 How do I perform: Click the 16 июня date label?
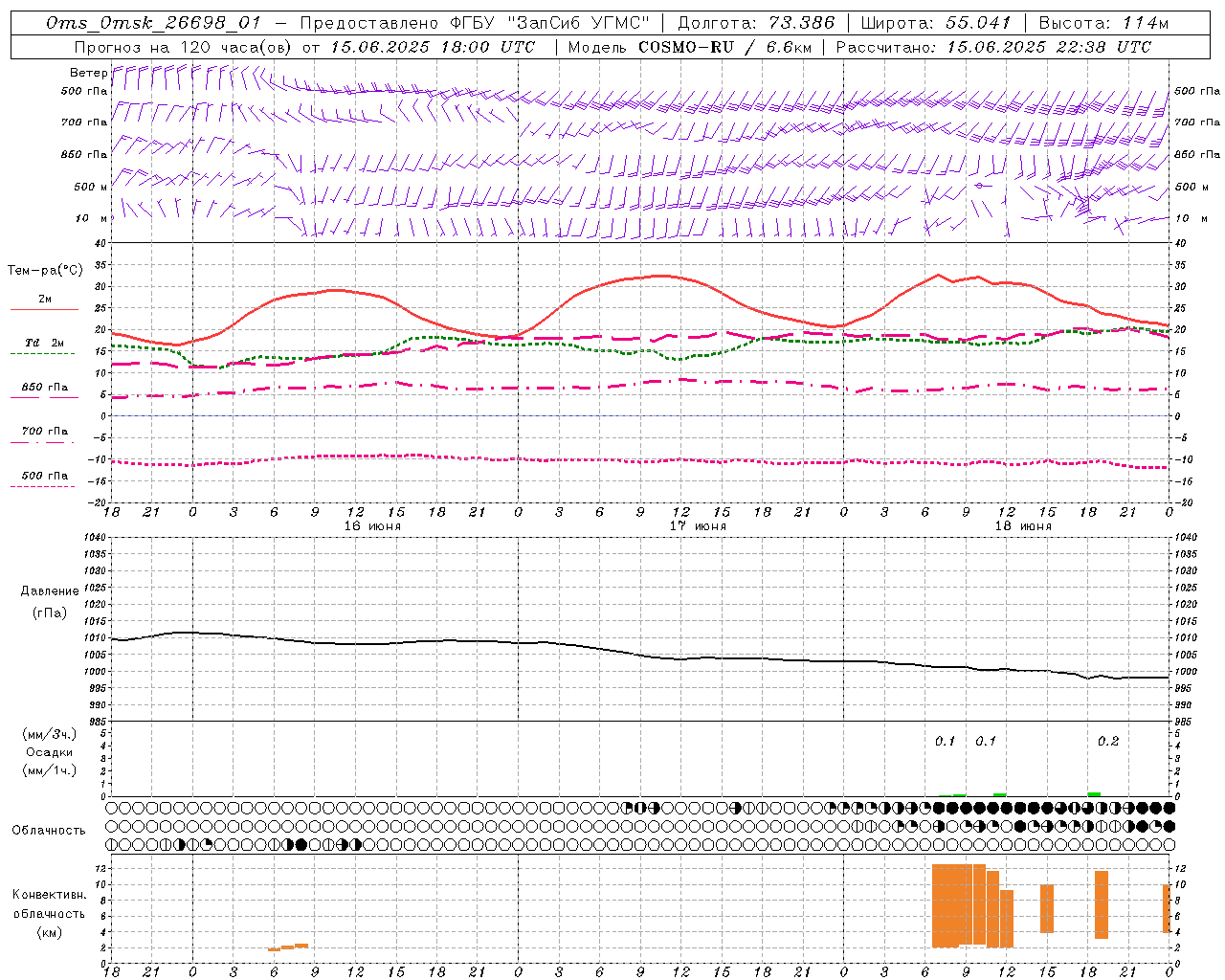[x=372, y=526]
